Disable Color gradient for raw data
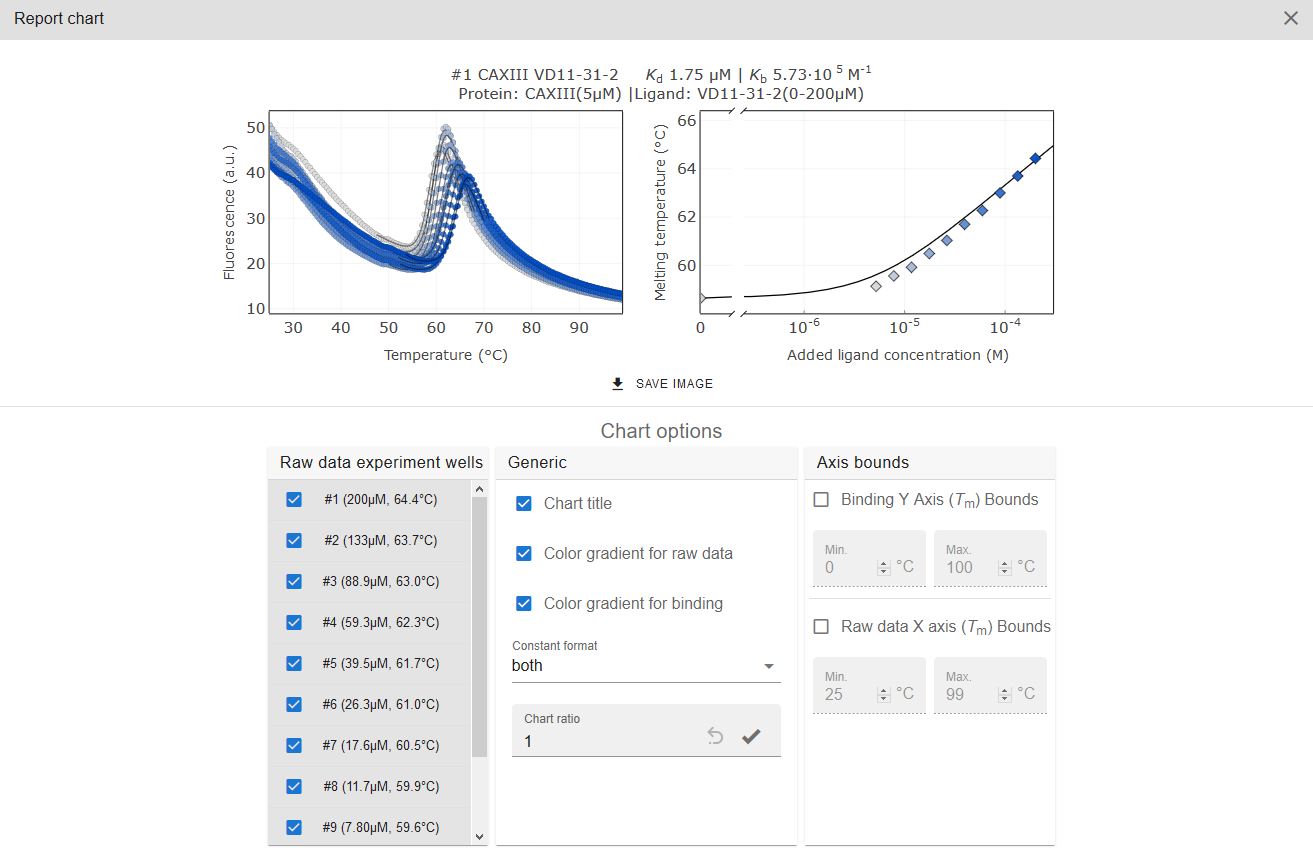This screenshot has width=1313, height=853. (523, 554)
